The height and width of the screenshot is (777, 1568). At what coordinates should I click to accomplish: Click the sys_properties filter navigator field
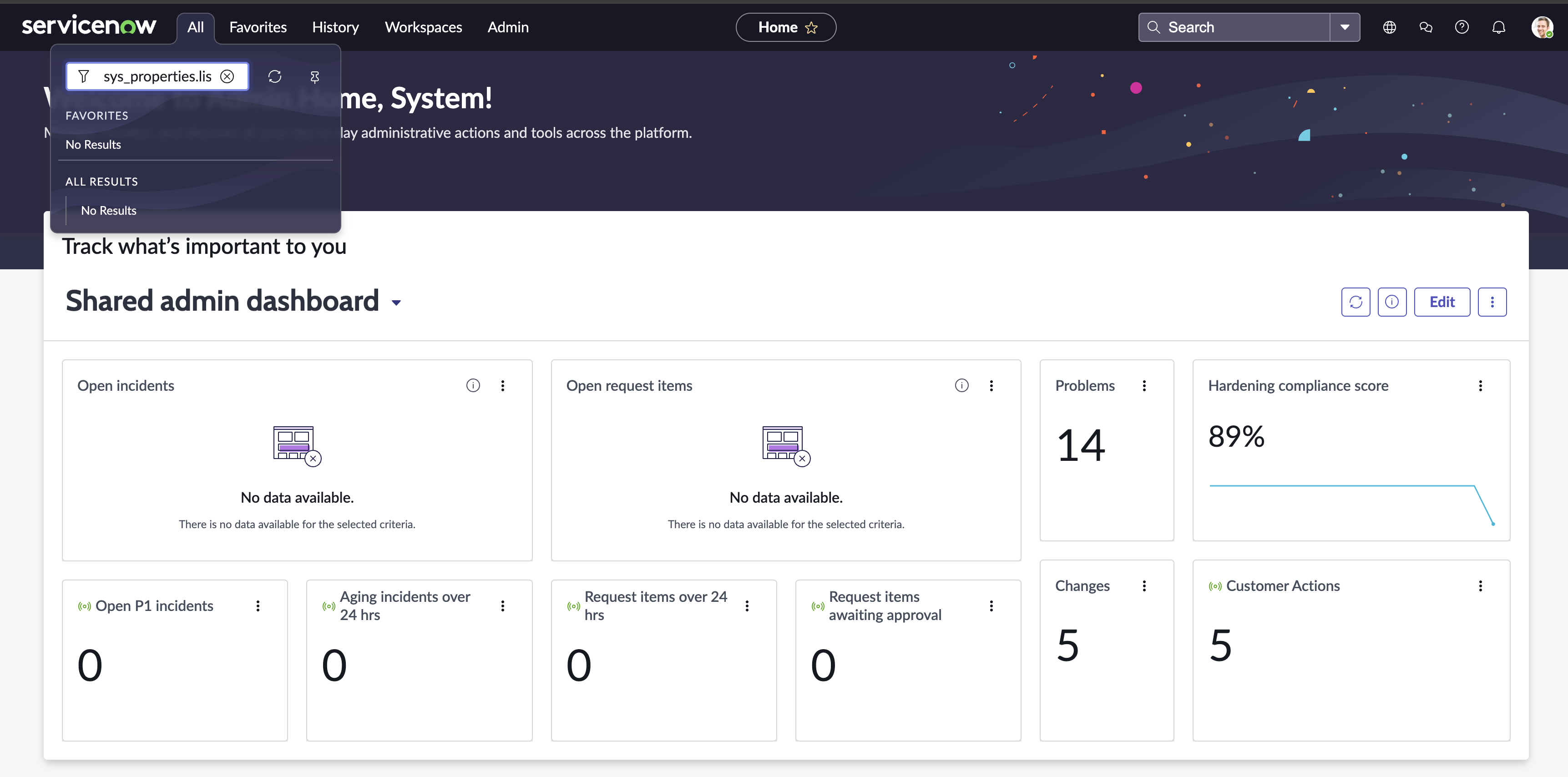coord(157,76)
